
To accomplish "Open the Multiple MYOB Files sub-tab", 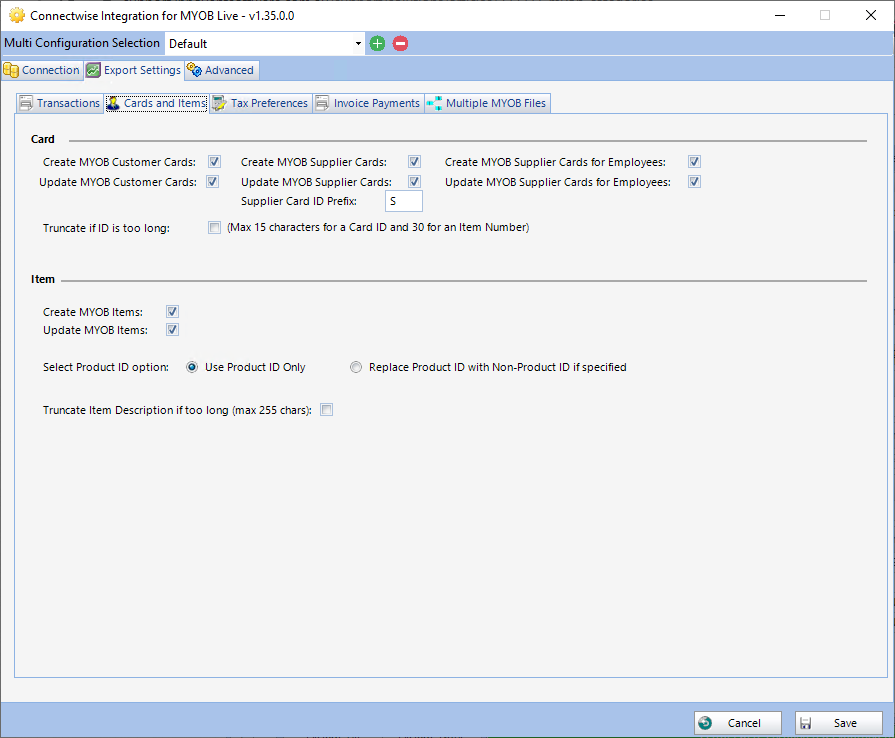I will 487,103.
